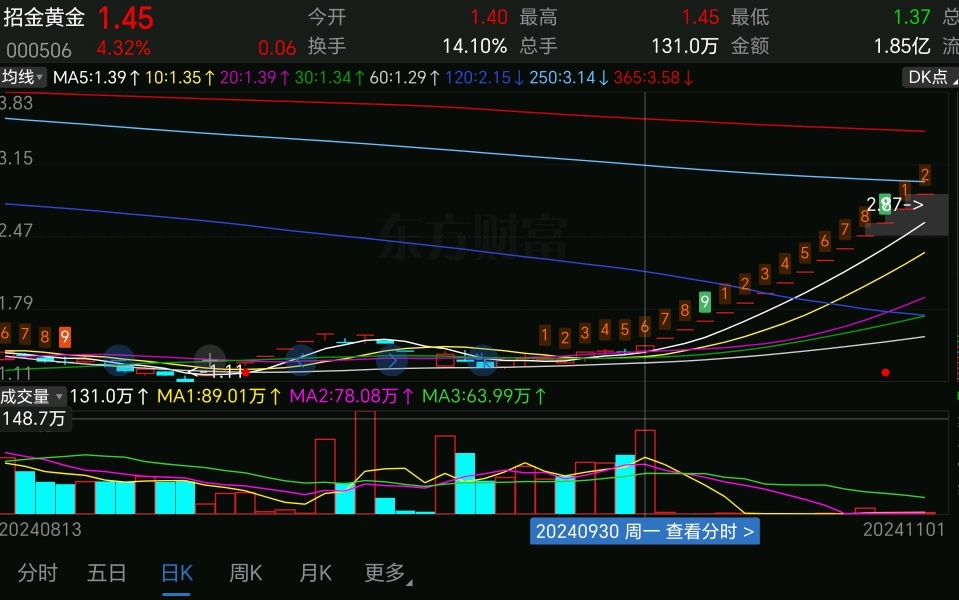Image resolution: width=959 pixels, height=600 pixels.
Task: Click the current price 1.45 beside stock name
Action: pos(125,18)
